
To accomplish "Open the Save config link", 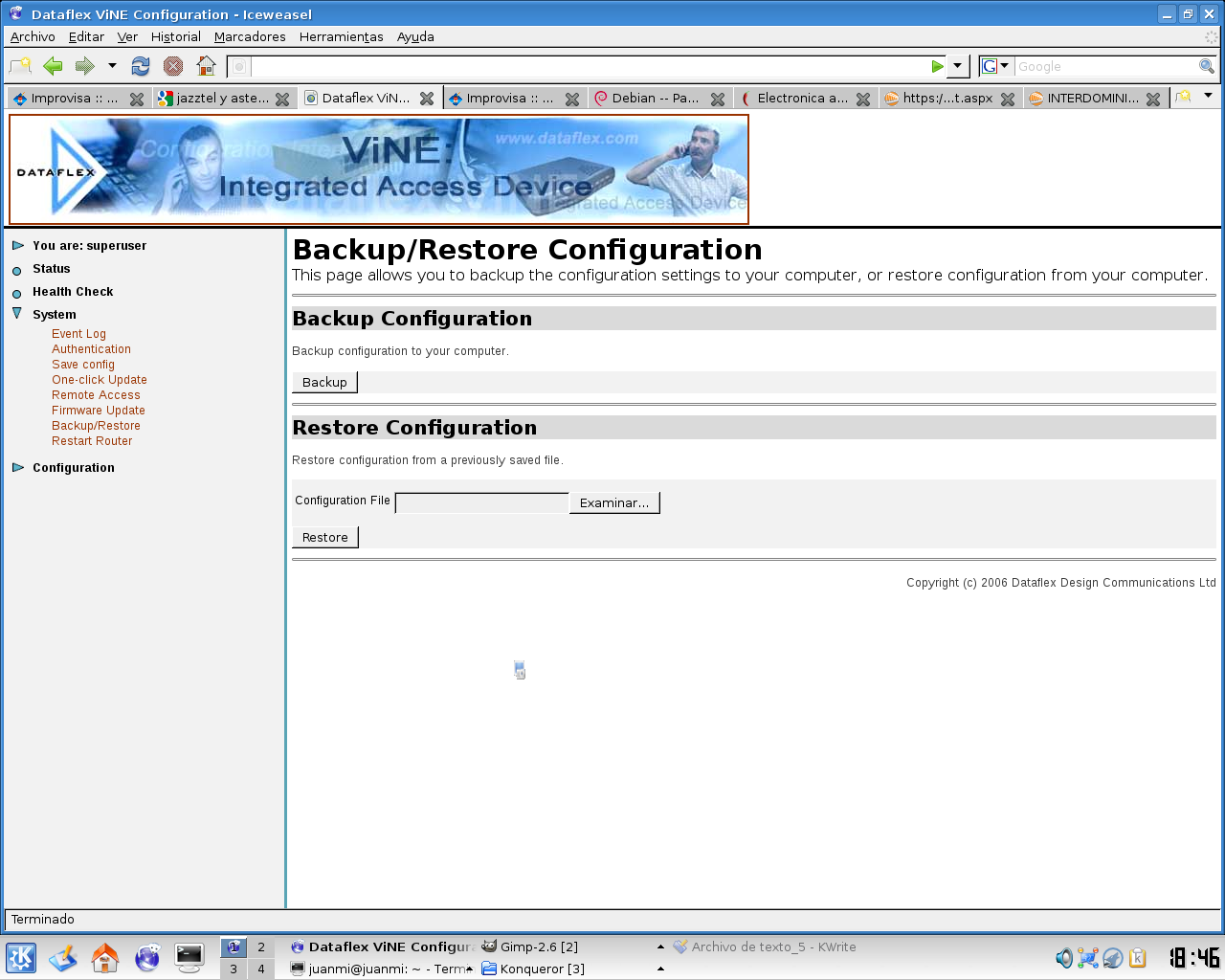I will 83,365.
